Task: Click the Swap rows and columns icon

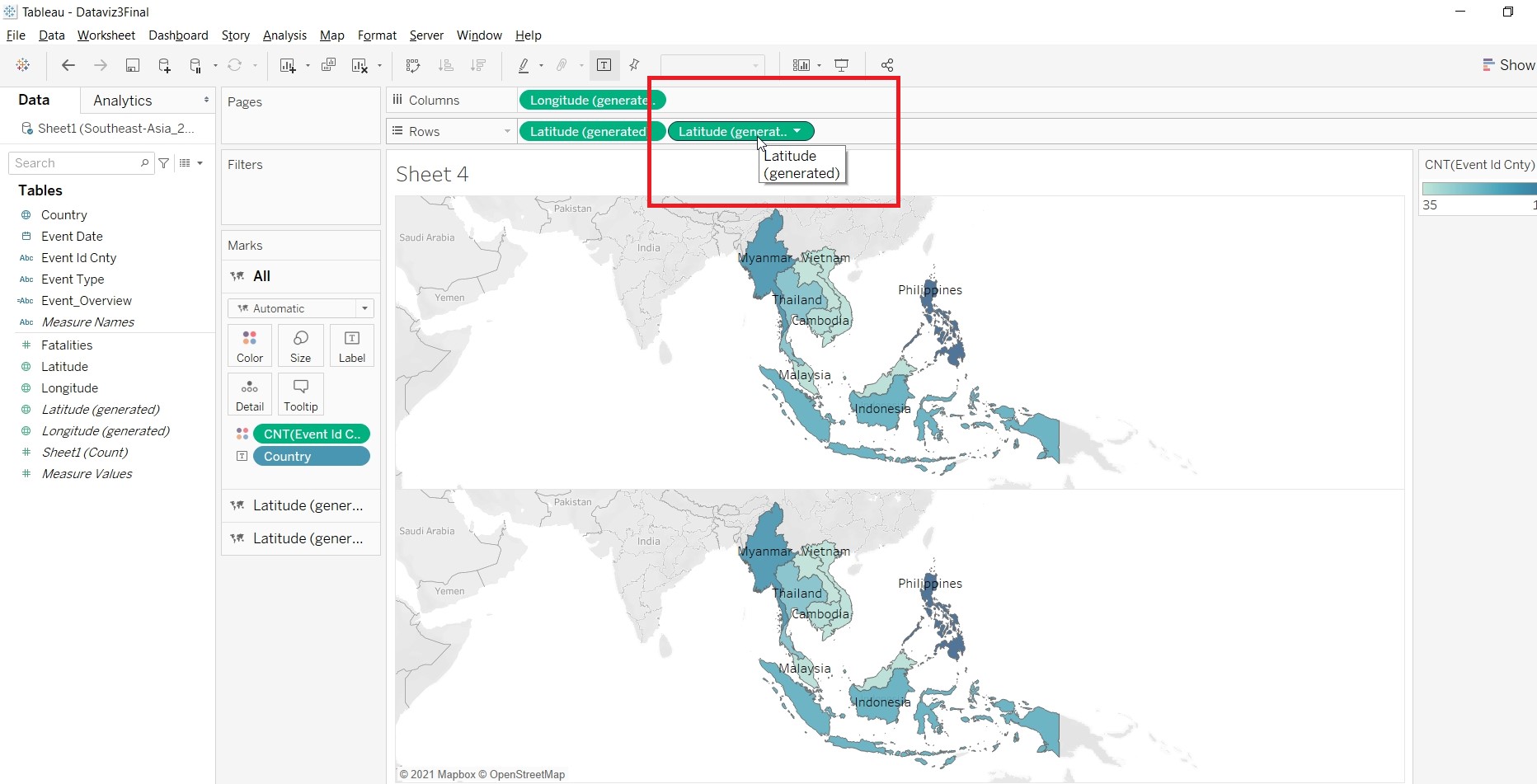Action: pyautogui.click(x=413, y=65)
